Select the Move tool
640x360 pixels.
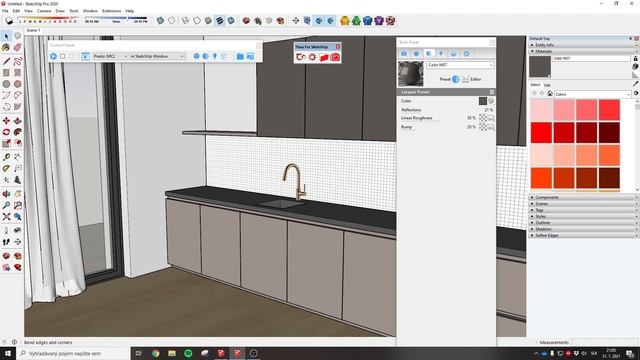tap(6, 121)
